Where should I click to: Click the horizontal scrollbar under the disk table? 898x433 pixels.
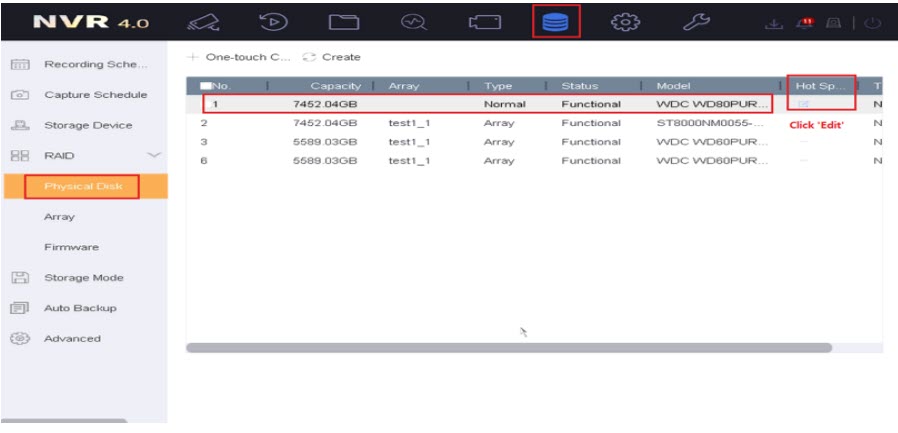point(508,348)
